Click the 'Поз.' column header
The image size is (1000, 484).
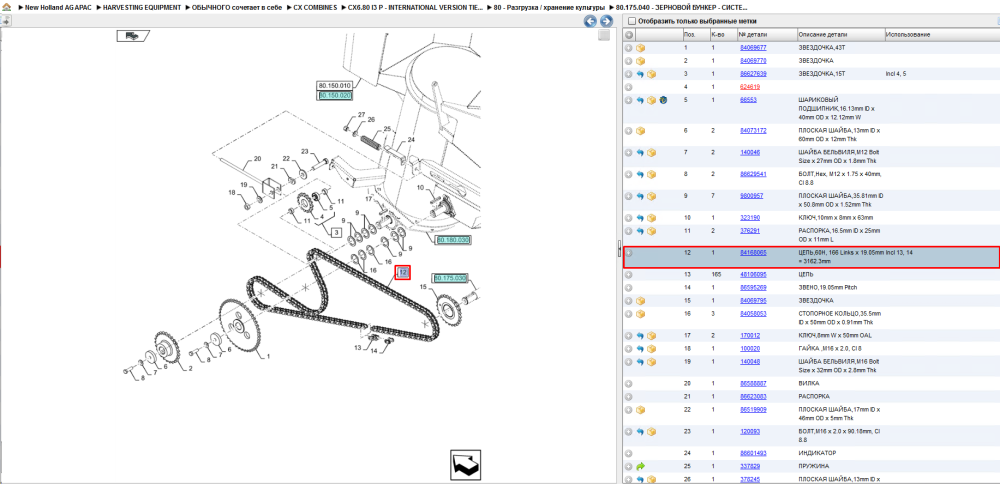pos(689,34)
